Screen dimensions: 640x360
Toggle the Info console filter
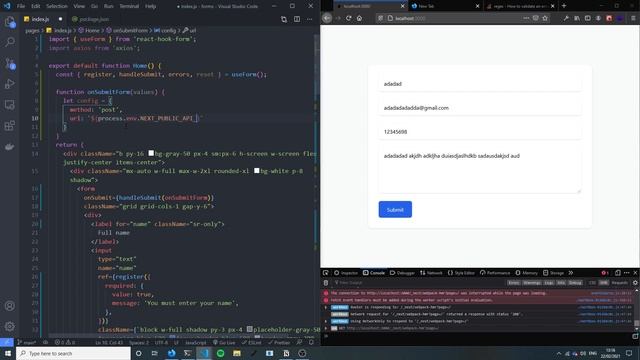[x=561, y=282]
